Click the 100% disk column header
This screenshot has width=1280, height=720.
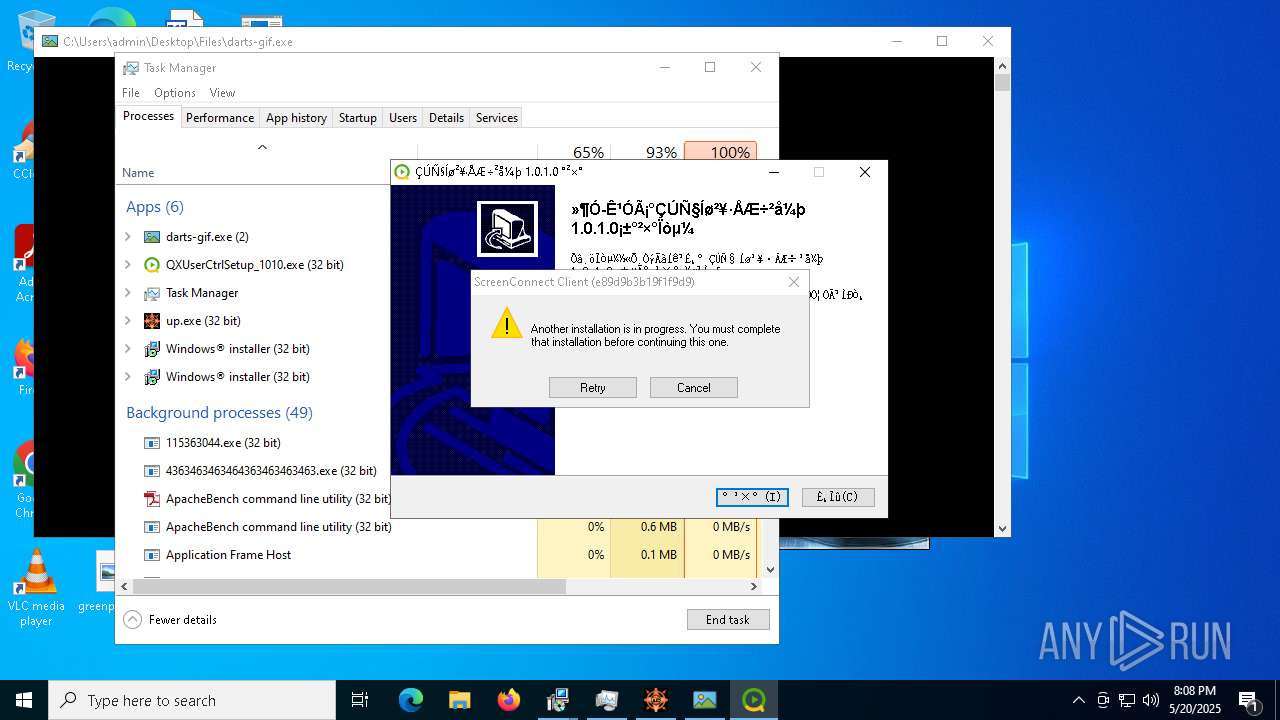(x=721, y=153)
